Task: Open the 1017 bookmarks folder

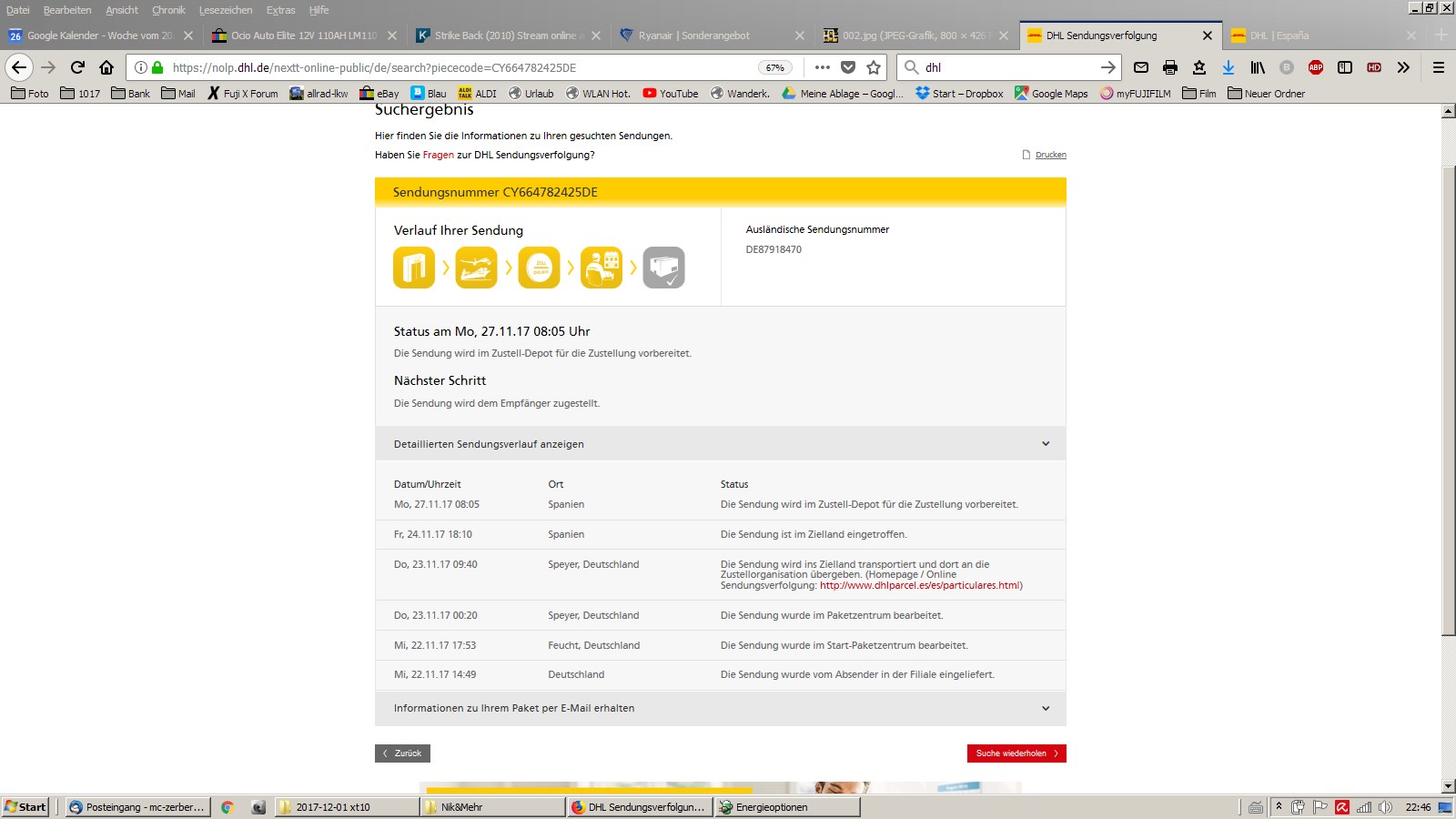Action: [80, 94]
